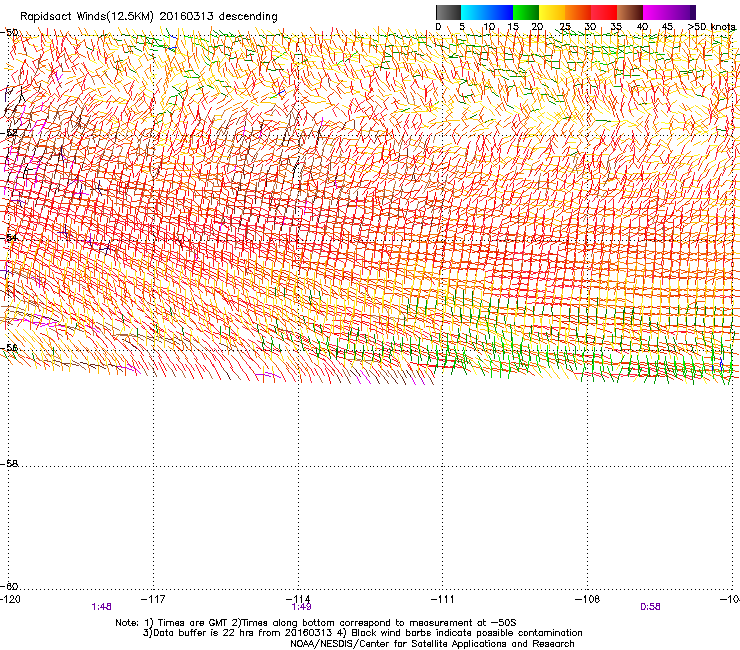Click the ">50 knots" legend label
This screenshot has width=740, height=650.
pos(712,27)
